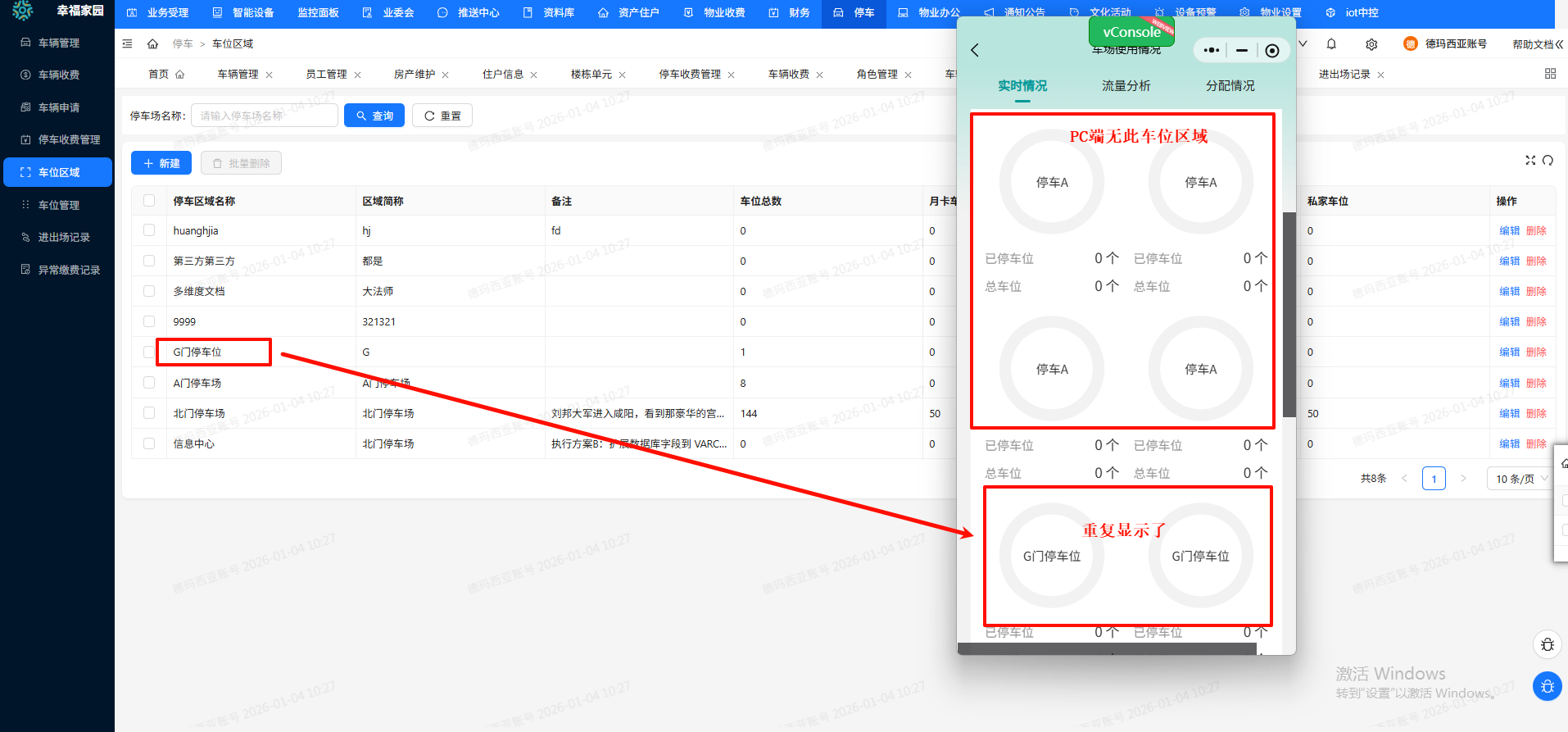Open settings via the gear icon
Viewport: 1568px width, 732px height.
point(1371,44)
